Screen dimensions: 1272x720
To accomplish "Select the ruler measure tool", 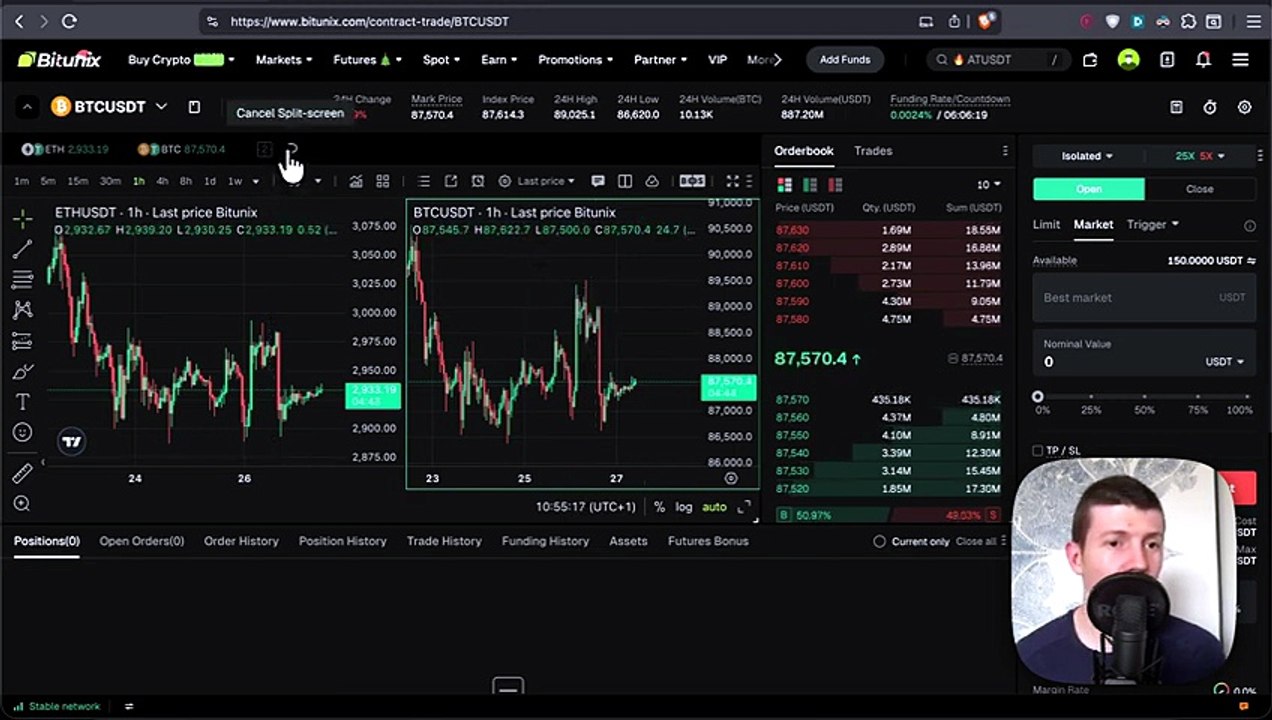I will click(22, 474).
